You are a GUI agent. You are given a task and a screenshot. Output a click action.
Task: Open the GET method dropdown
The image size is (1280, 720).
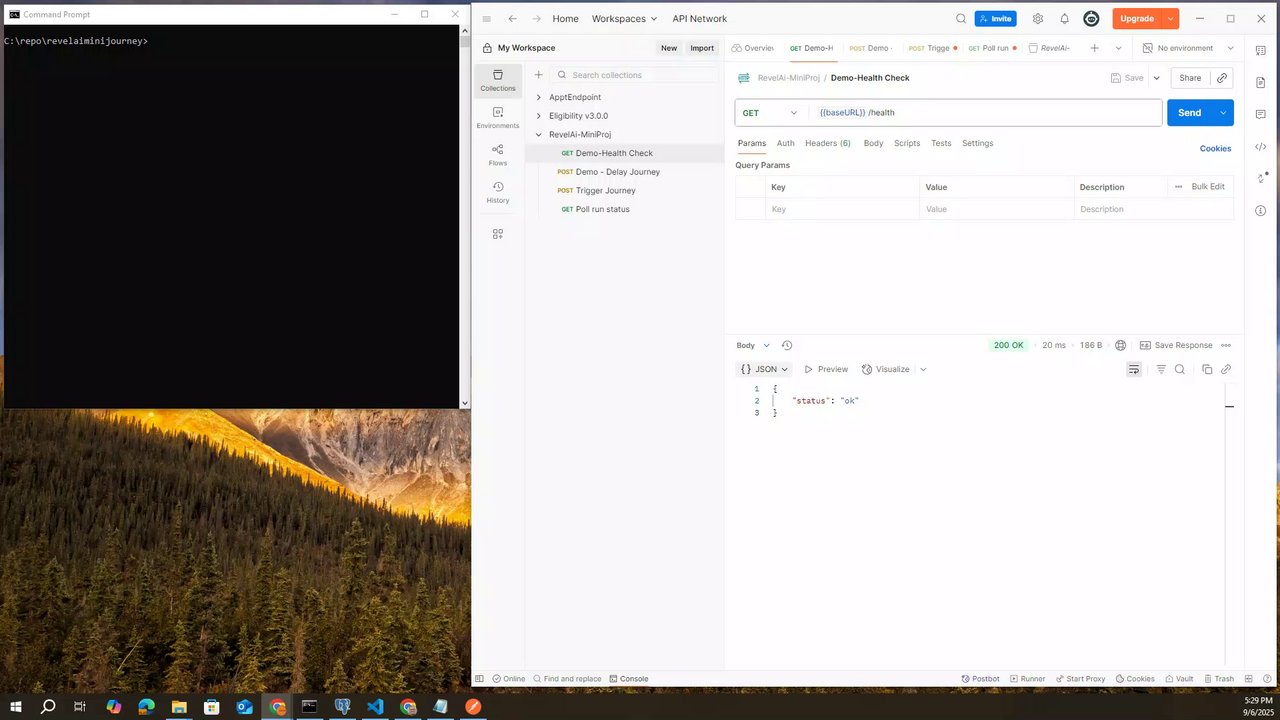tap(770, 113)
